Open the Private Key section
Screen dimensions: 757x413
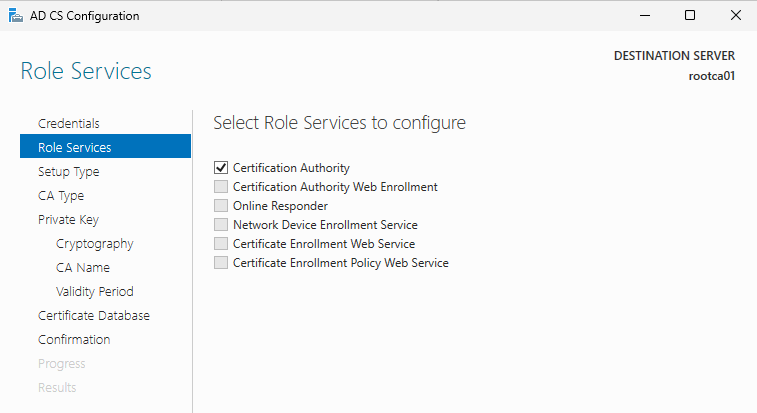pyautogui.click(x=68, y=219)
